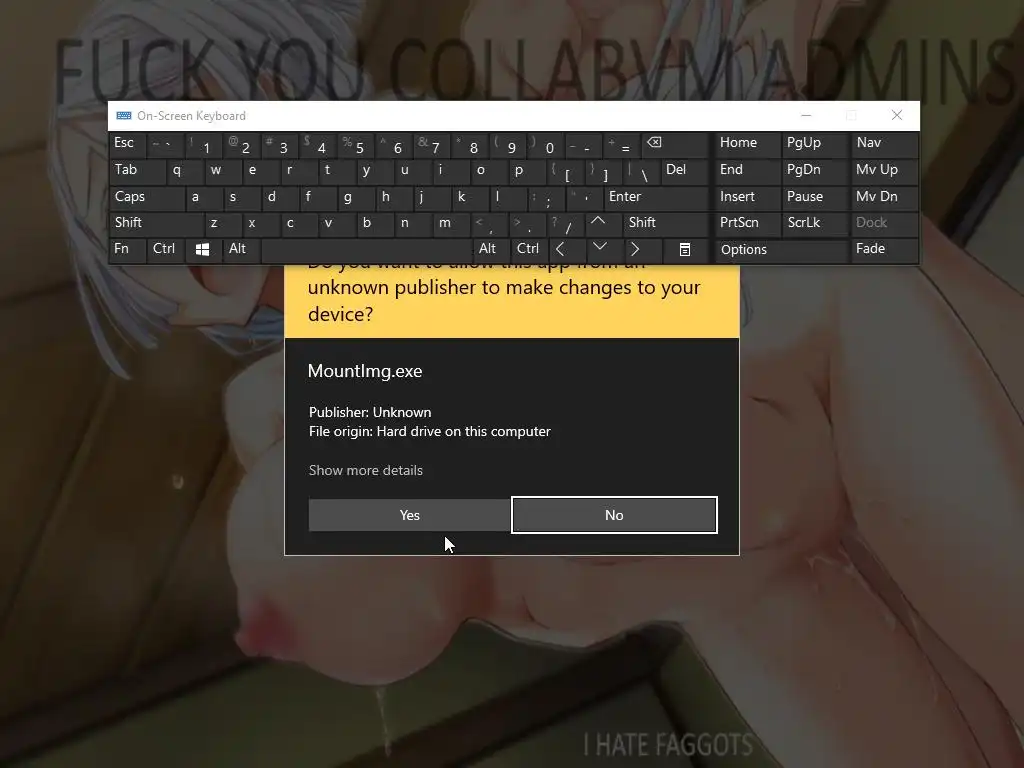Click the Pause key
The image size is (1024, 768).
coord(815,197)
